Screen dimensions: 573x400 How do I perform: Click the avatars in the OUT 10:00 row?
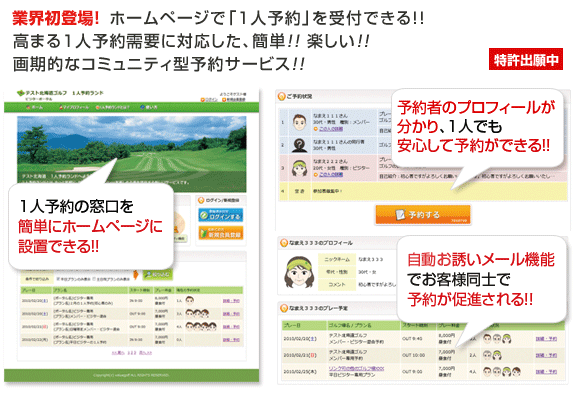click(493, 355)
